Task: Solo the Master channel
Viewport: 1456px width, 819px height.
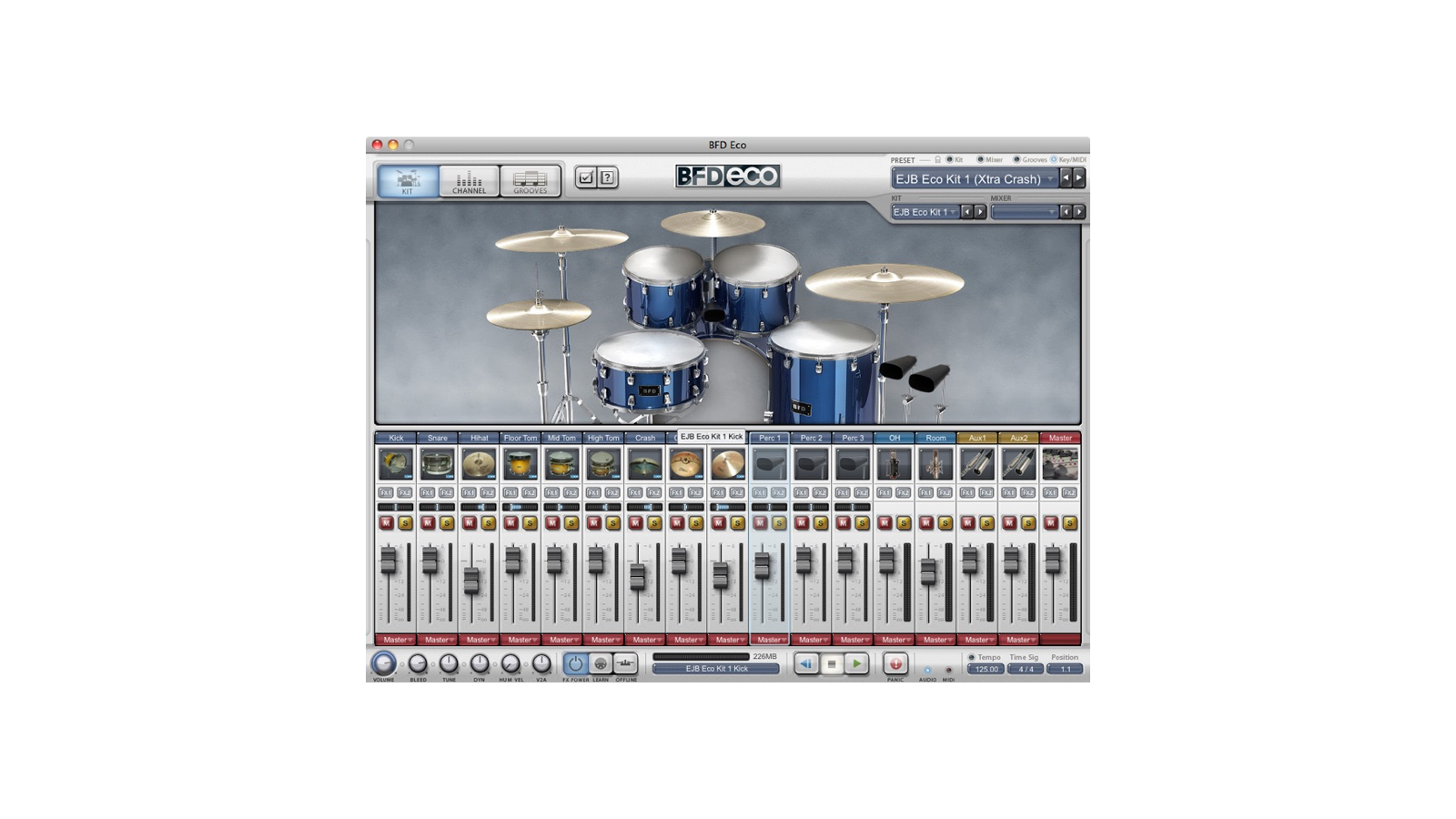Action: 1069,523
